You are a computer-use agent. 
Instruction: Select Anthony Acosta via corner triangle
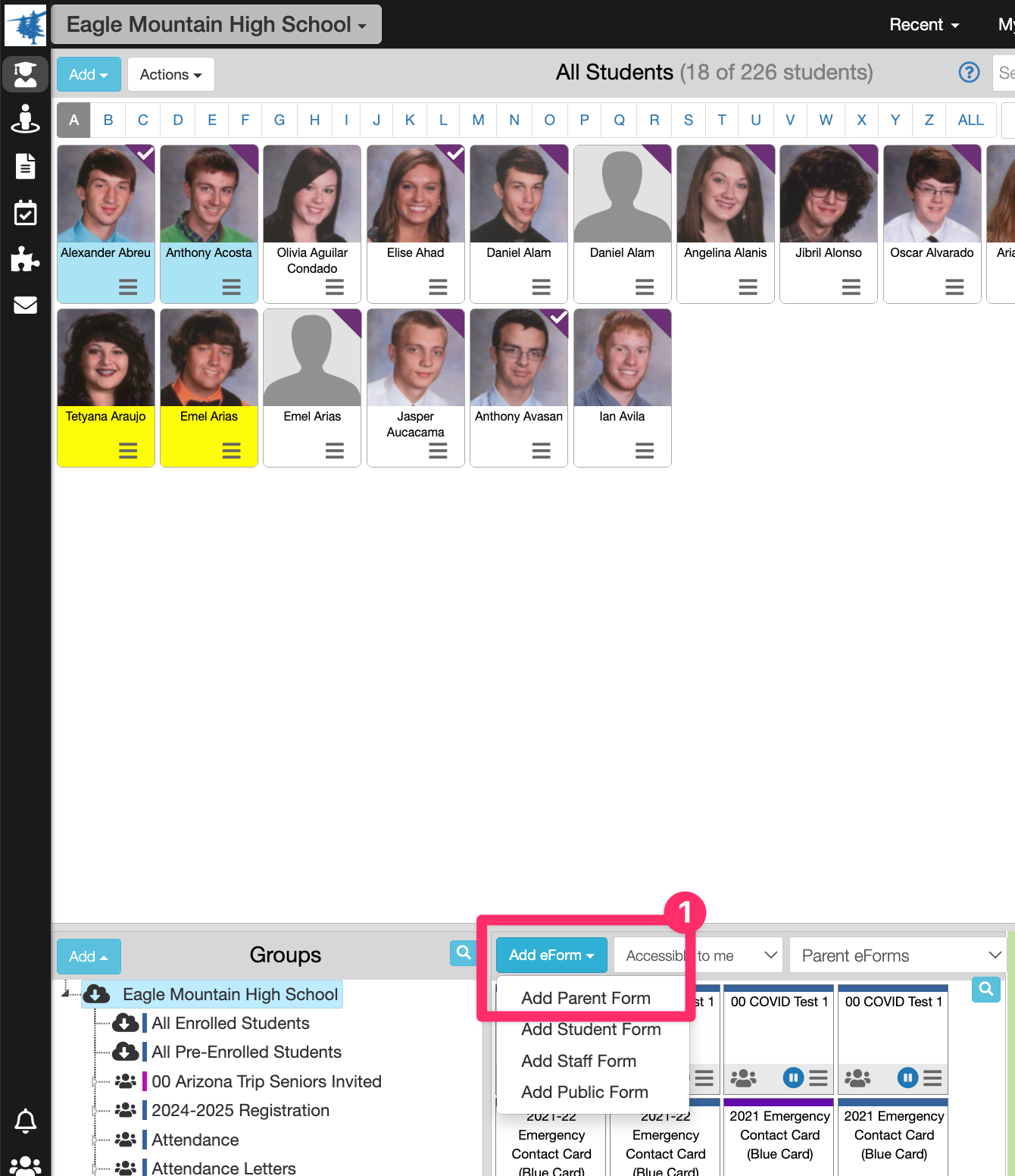(x=248, y=155)
